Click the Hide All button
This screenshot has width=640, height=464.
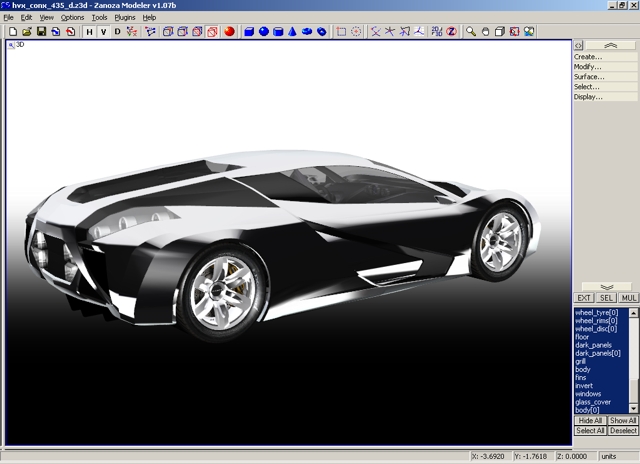(x=590, y=420)
